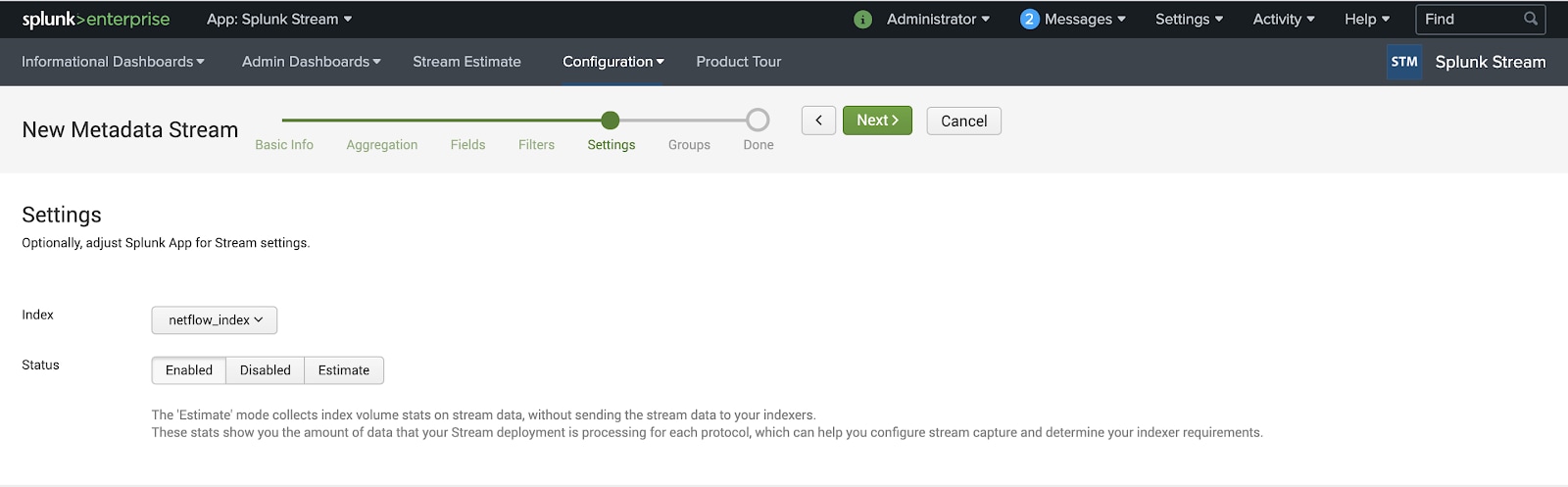Image resolution: width=1568 pixels, height=487 pixels.
Task: Expand the Settings menu in top bar
Action: click(x=1189, y=20)
